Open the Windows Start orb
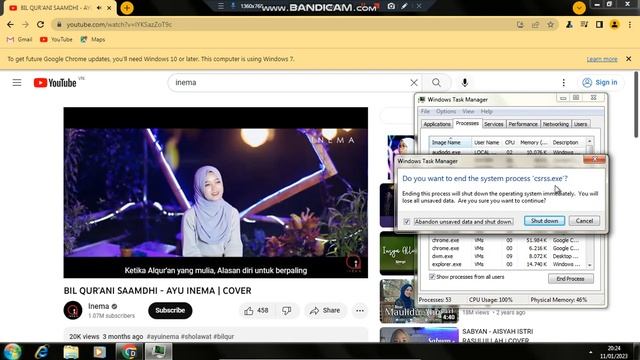This screenshot has height=360, width=640. click(12, 351)
